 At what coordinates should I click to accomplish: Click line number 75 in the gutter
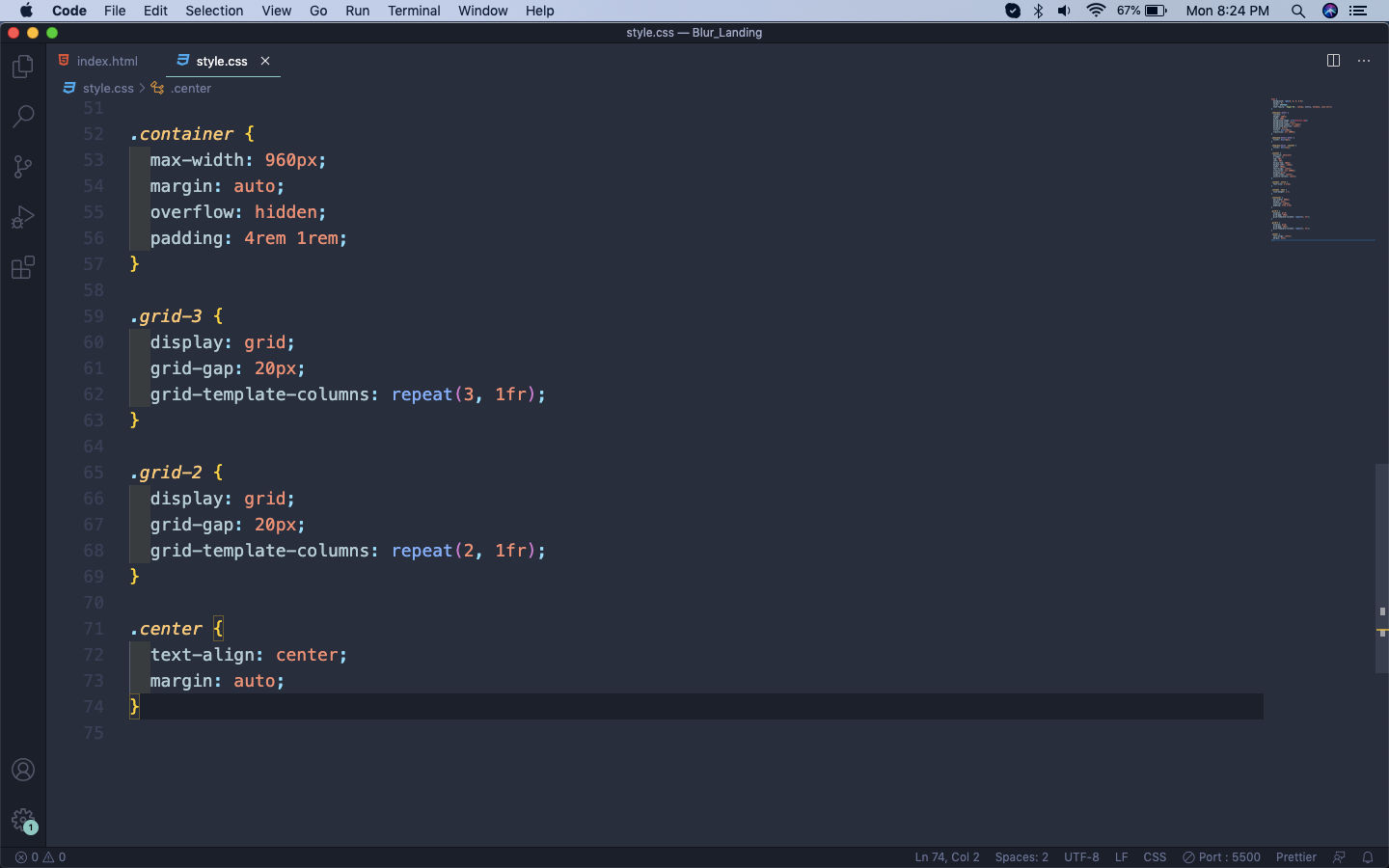click(94, 733)
